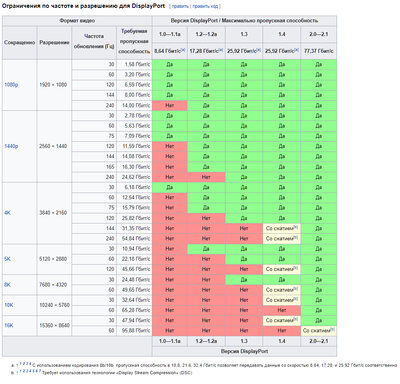Click footnote beside 8K 60 Hz "Со сжатием"
This screenshot has width=400, height=384.
tap(295, 288)
